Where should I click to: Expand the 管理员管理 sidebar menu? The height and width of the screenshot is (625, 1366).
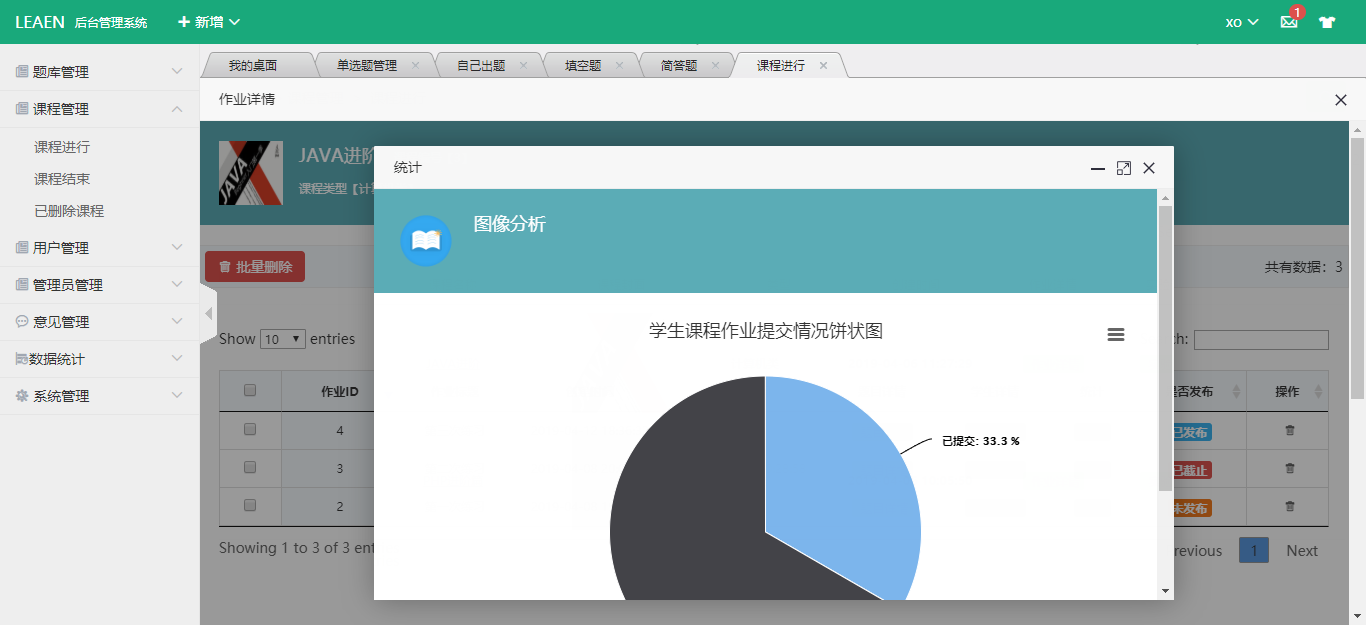100,285
